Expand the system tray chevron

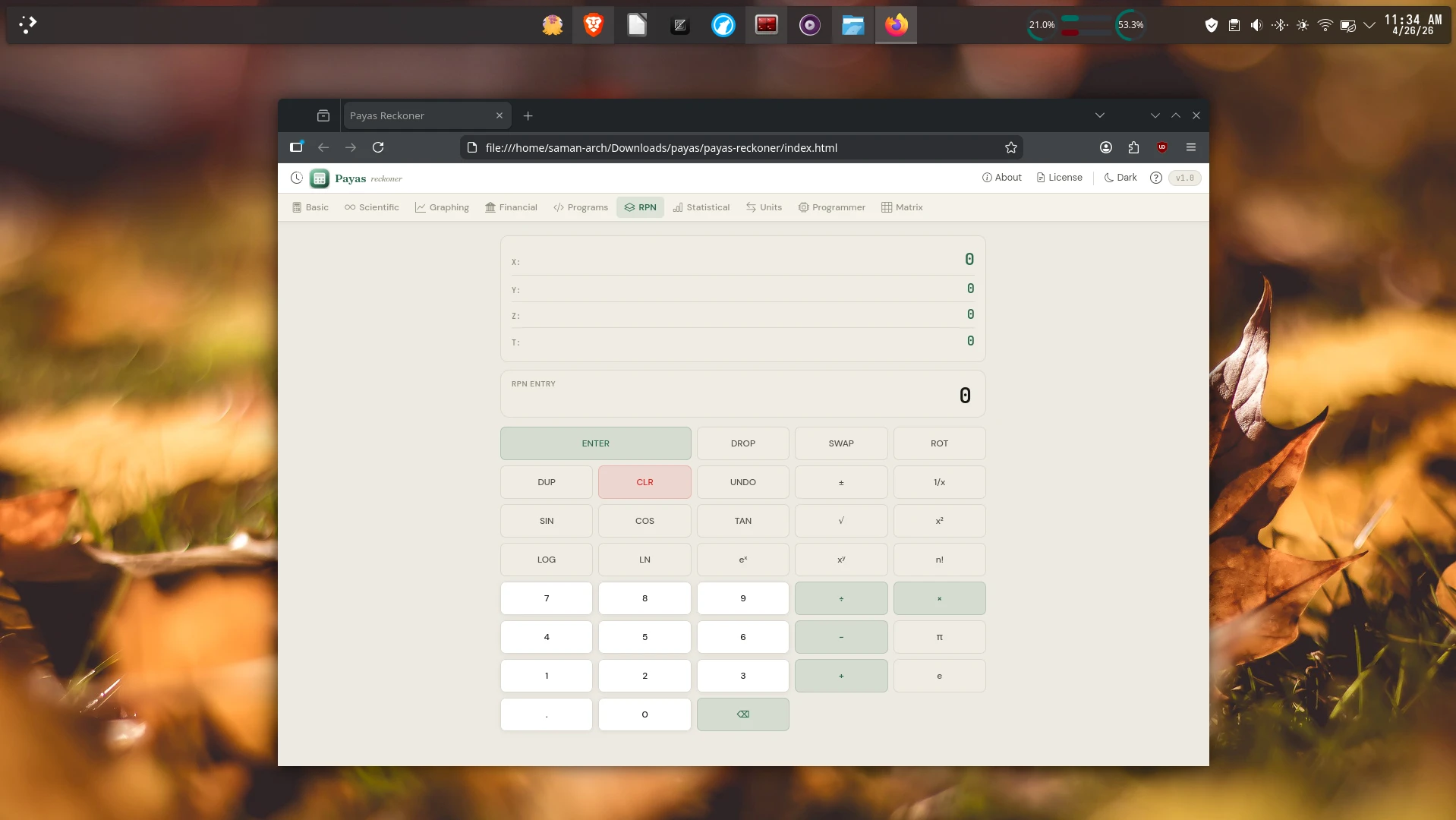(x=1369, y=25)
